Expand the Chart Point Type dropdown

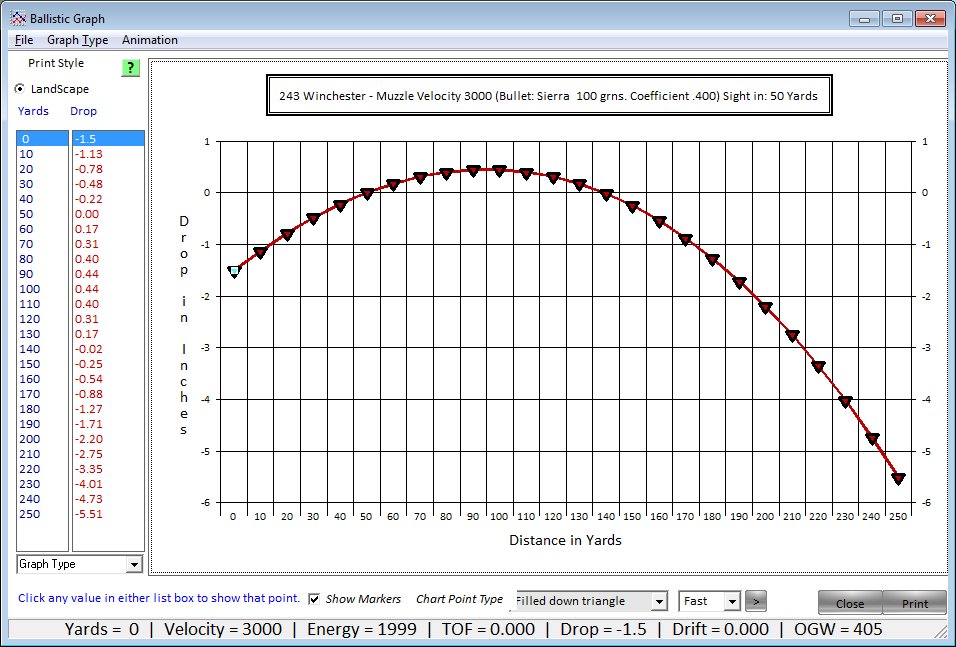coord(658,601)
